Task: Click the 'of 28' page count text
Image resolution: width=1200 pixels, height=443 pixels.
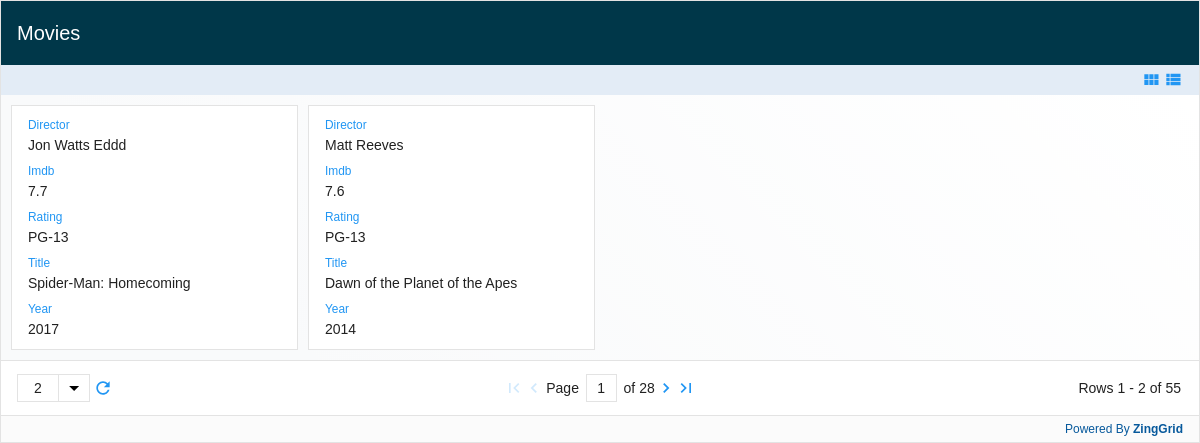Action: (639, 388)
